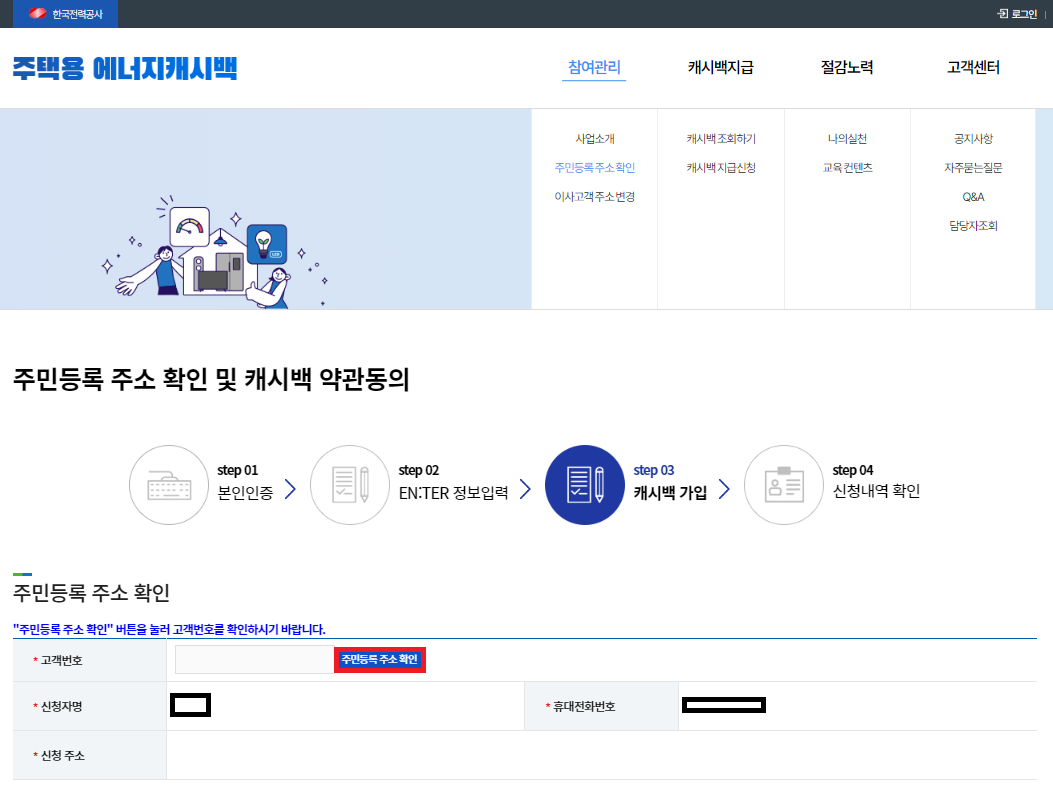The height and width of the screenshot is (793, 1053).
Task: Click the house energy illustration banner
Action: coord(215,252)
